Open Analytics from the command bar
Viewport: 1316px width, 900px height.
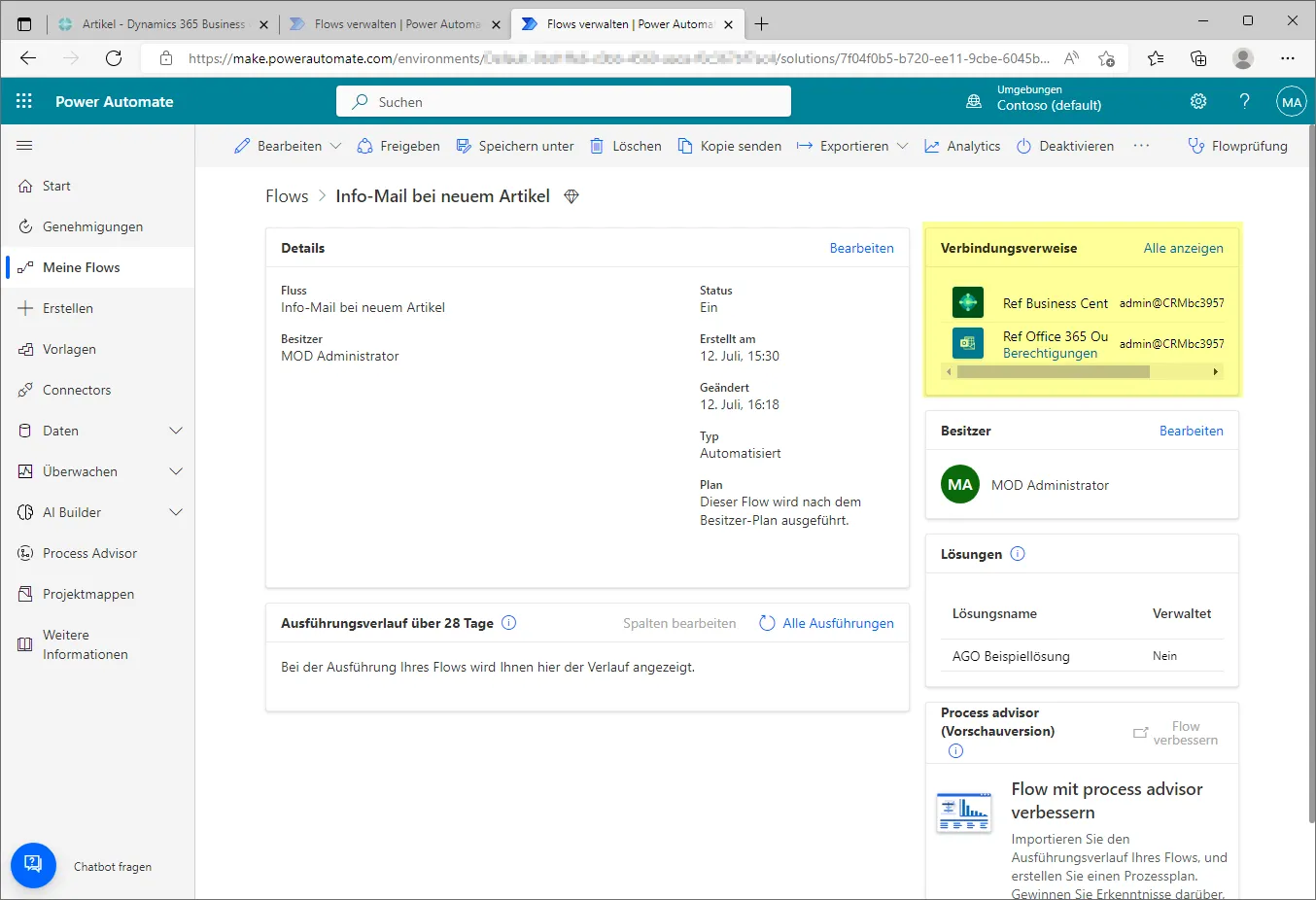(x=962, y=146)
